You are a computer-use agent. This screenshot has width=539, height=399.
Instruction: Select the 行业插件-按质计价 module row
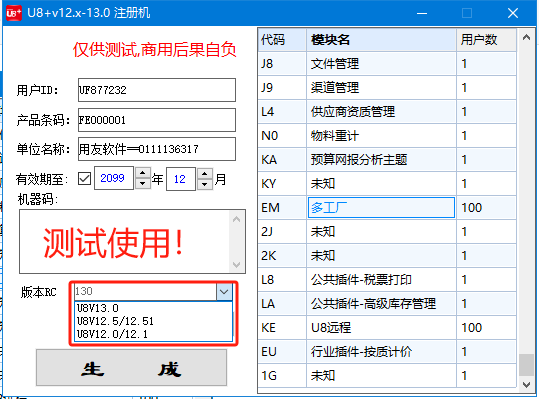click(387, 352)
